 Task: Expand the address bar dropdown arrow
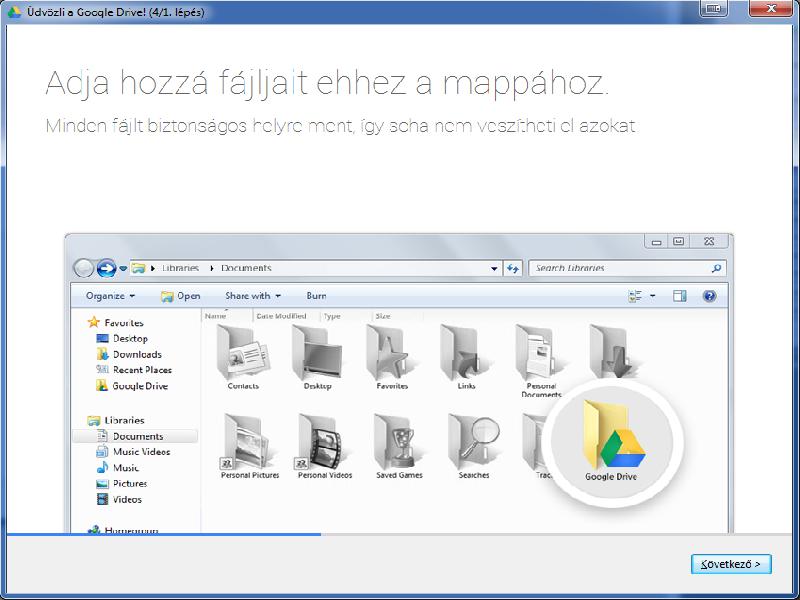click(x=494, y=268)
